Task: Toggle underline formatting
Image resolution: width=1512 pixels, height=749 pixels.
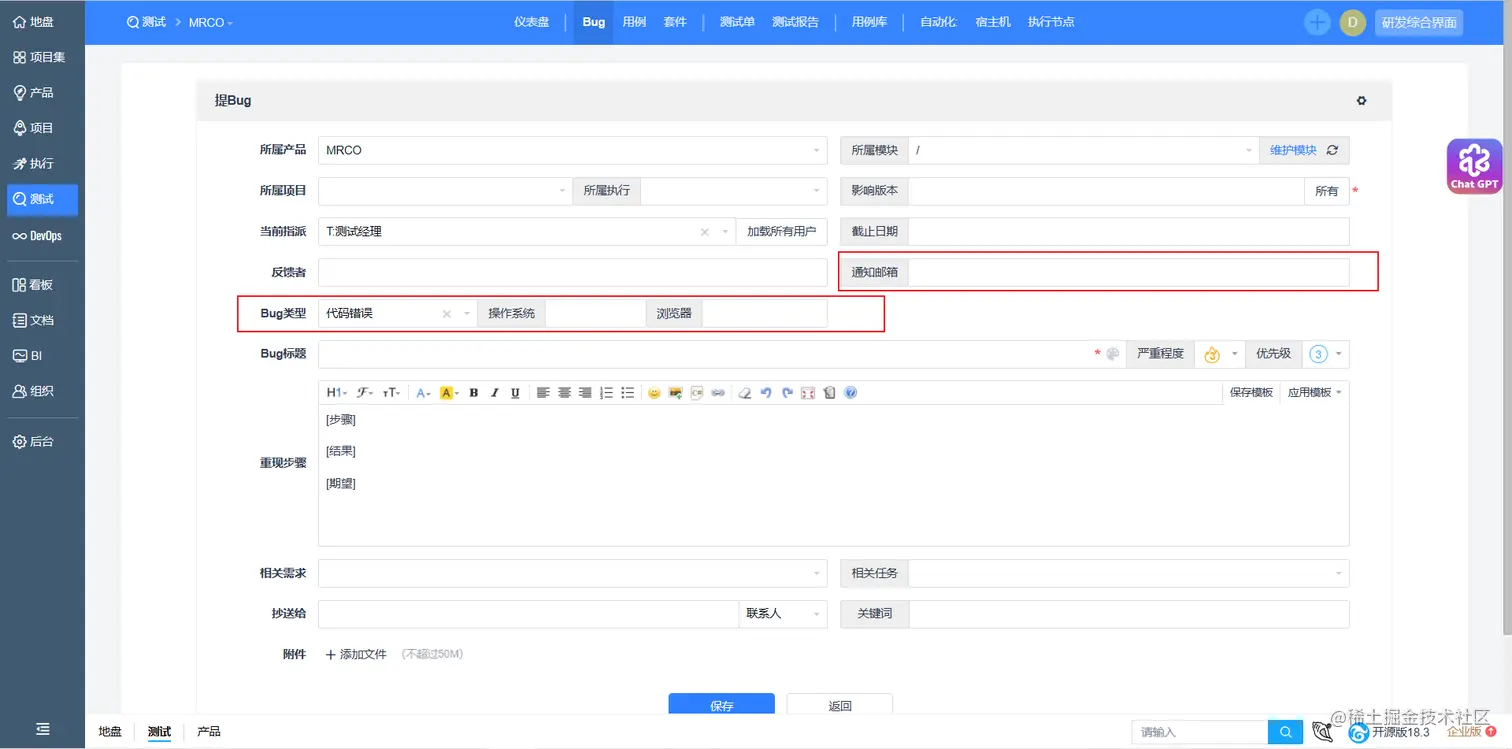Action: (515, 393)
